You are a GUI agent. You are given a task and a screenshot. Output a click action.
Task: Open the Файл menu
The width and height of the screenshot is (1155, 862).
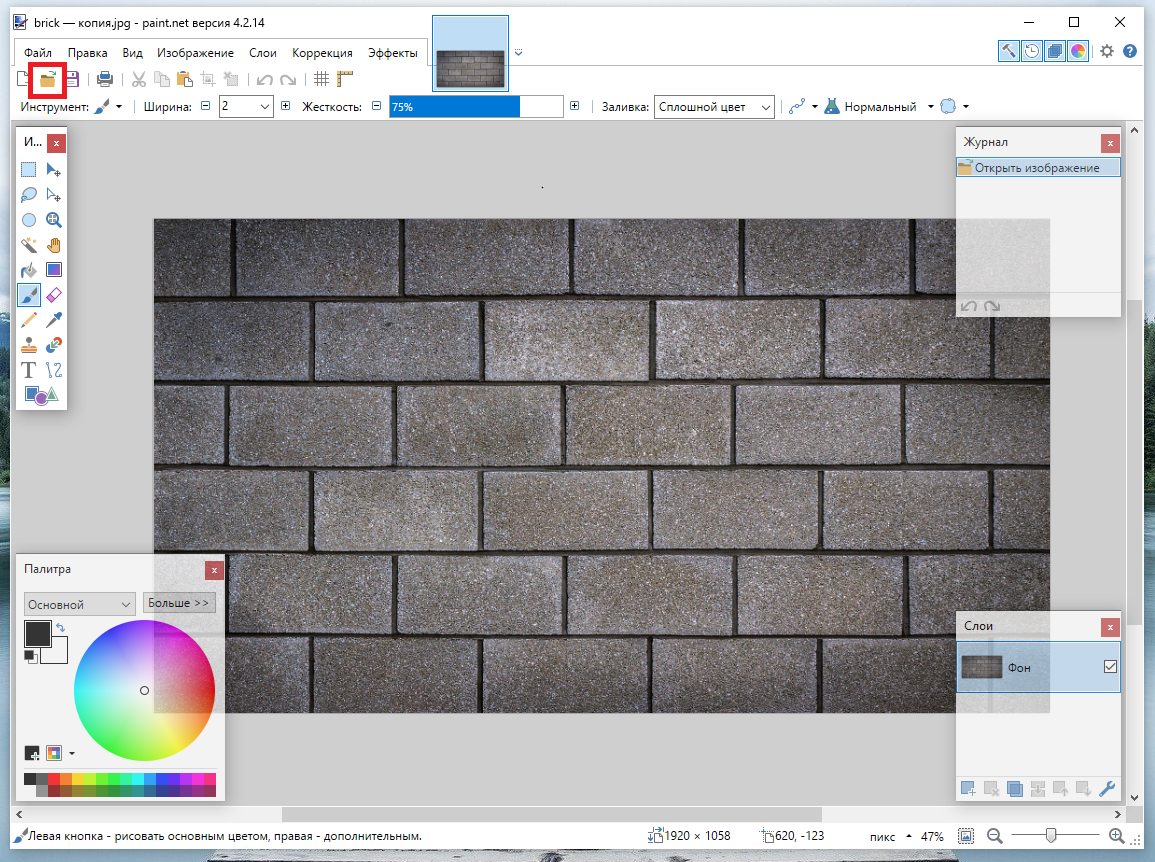coord(38,53)
